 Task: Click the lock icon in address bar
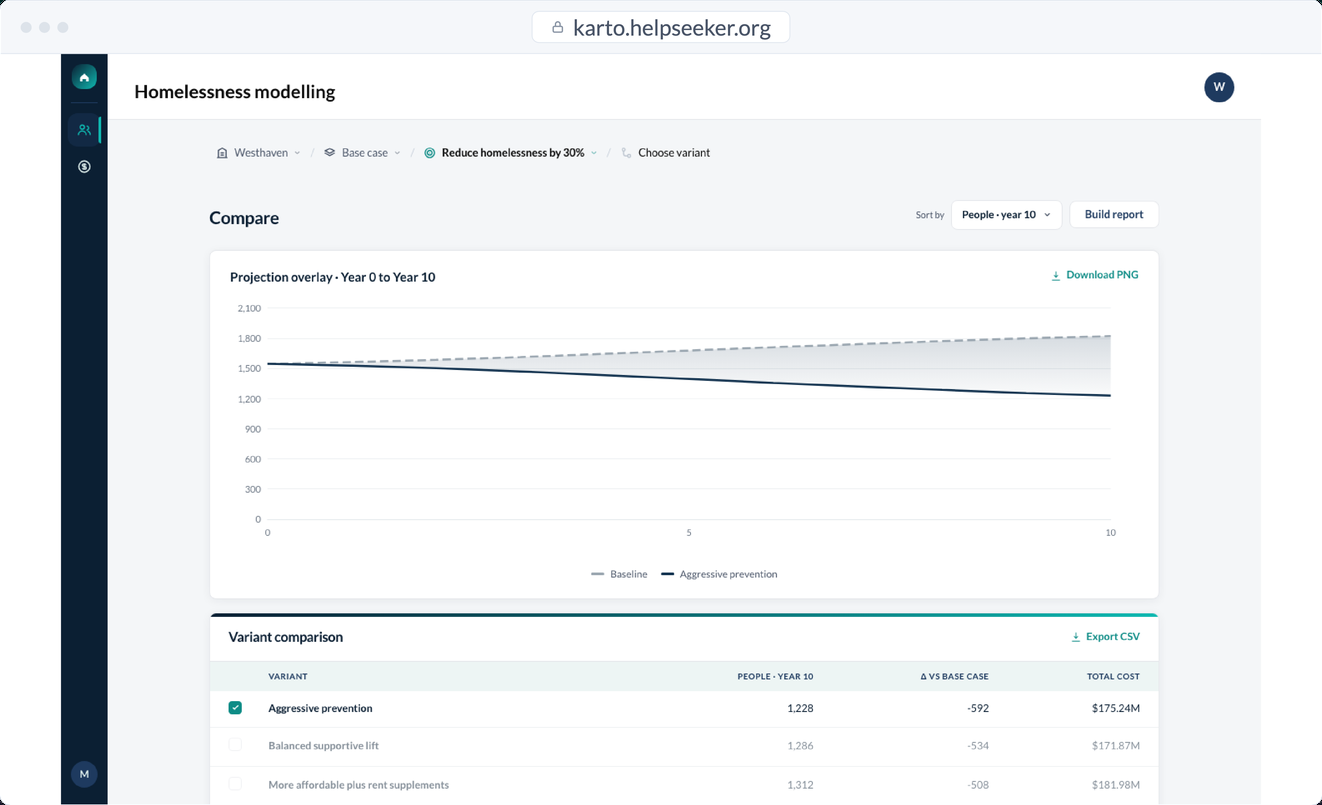[x=558, y=27]
